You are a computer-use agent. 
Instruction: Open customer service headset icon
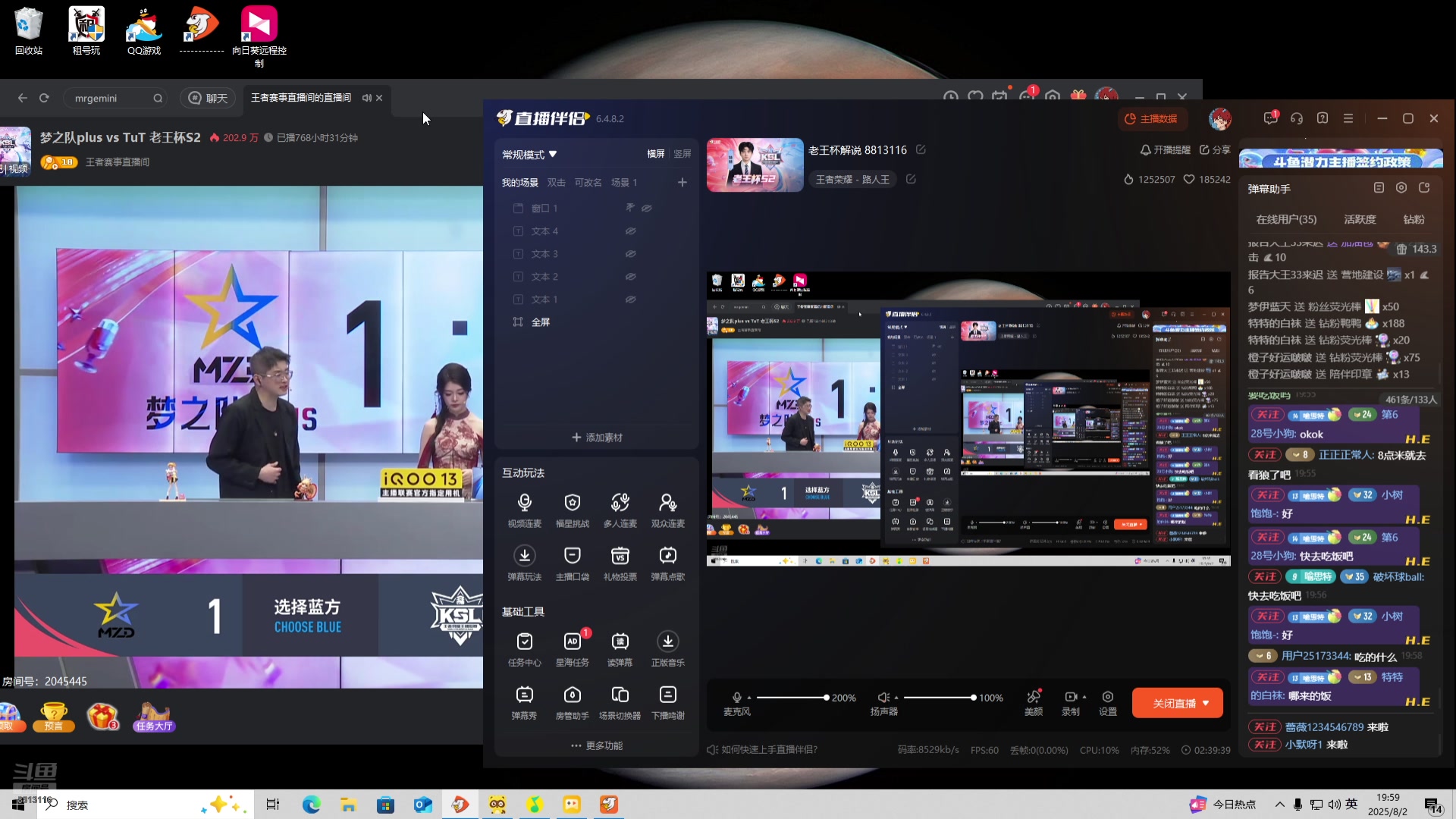point(1297,118)
